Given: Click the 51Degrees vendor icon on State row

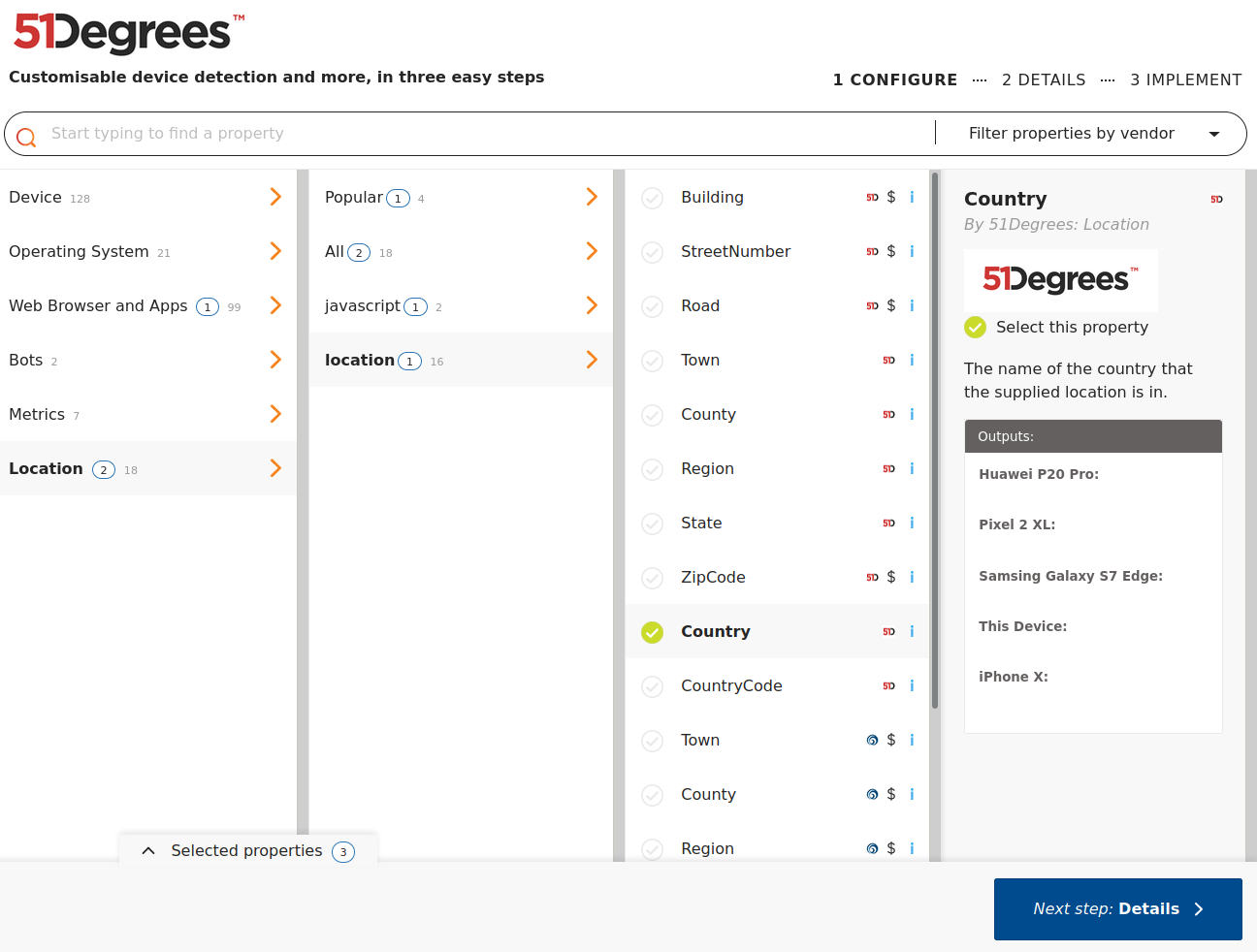Looking at the screenshot, I should (888, 523).
